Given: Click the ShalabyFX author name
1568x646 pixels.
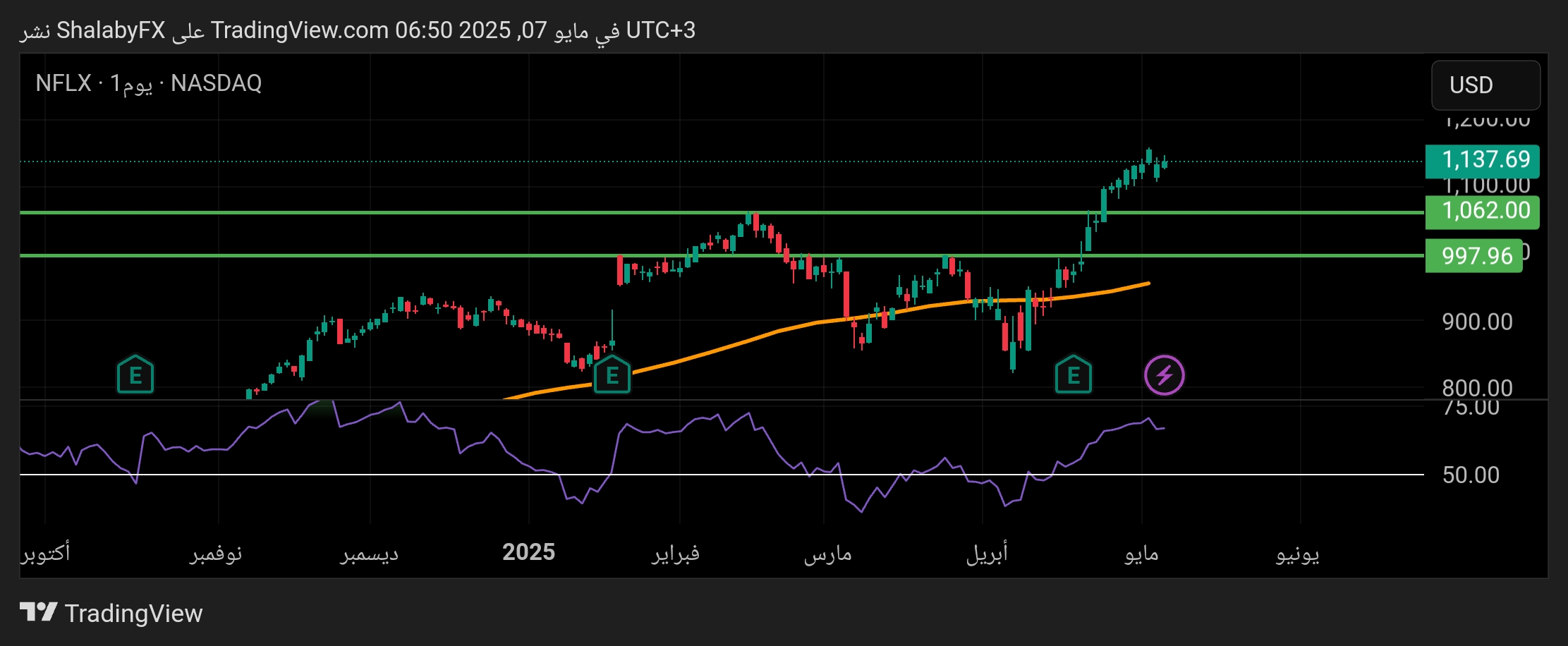Looking at the screenshot, I should pyautogui.click(x=111, y=30).
